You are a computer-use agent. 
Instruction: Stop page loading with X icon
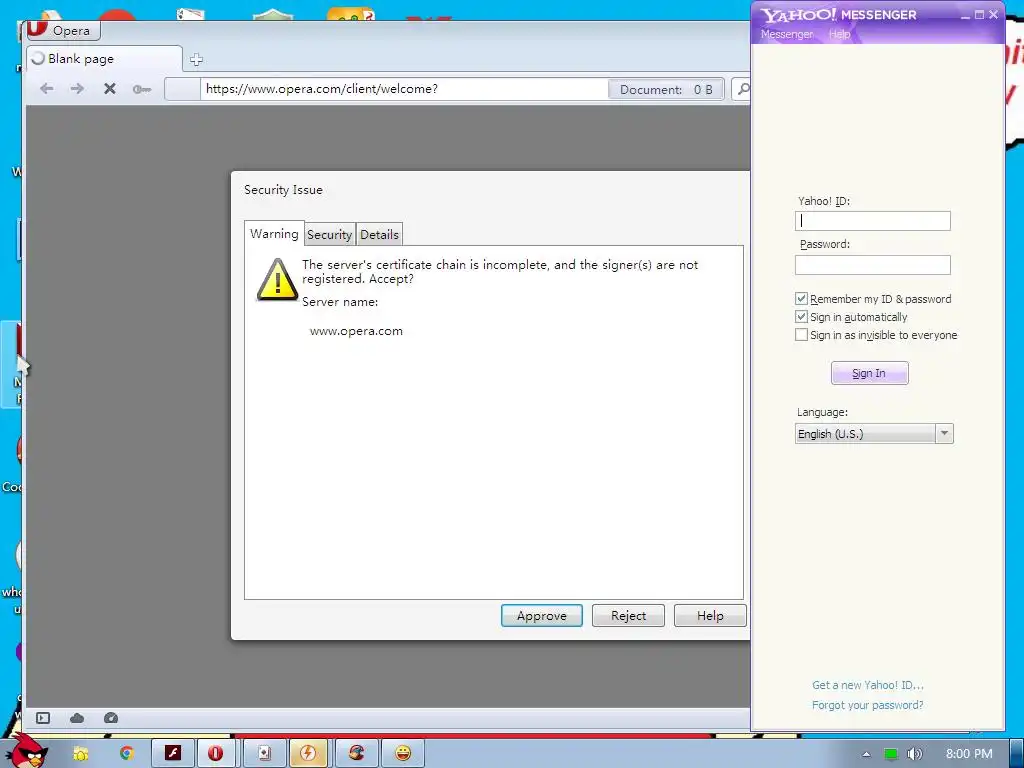[110, 89]
